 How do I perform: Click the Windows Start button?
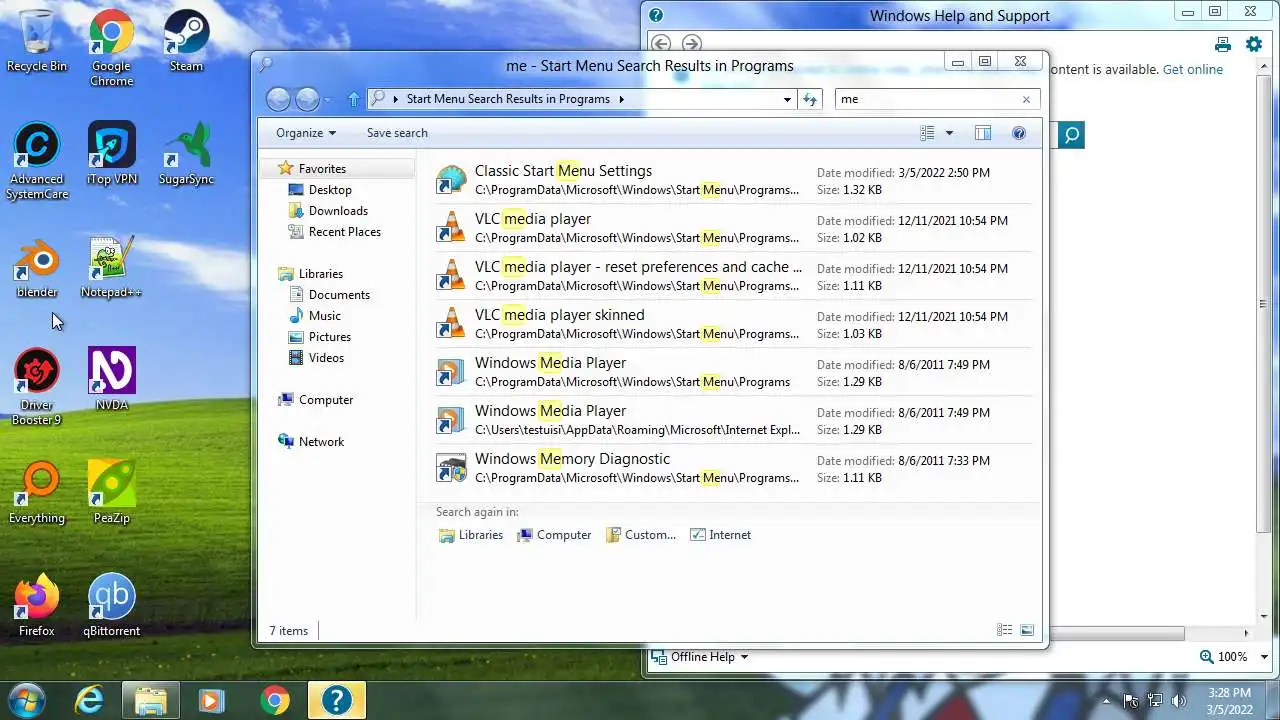click(x=27, y=700)
